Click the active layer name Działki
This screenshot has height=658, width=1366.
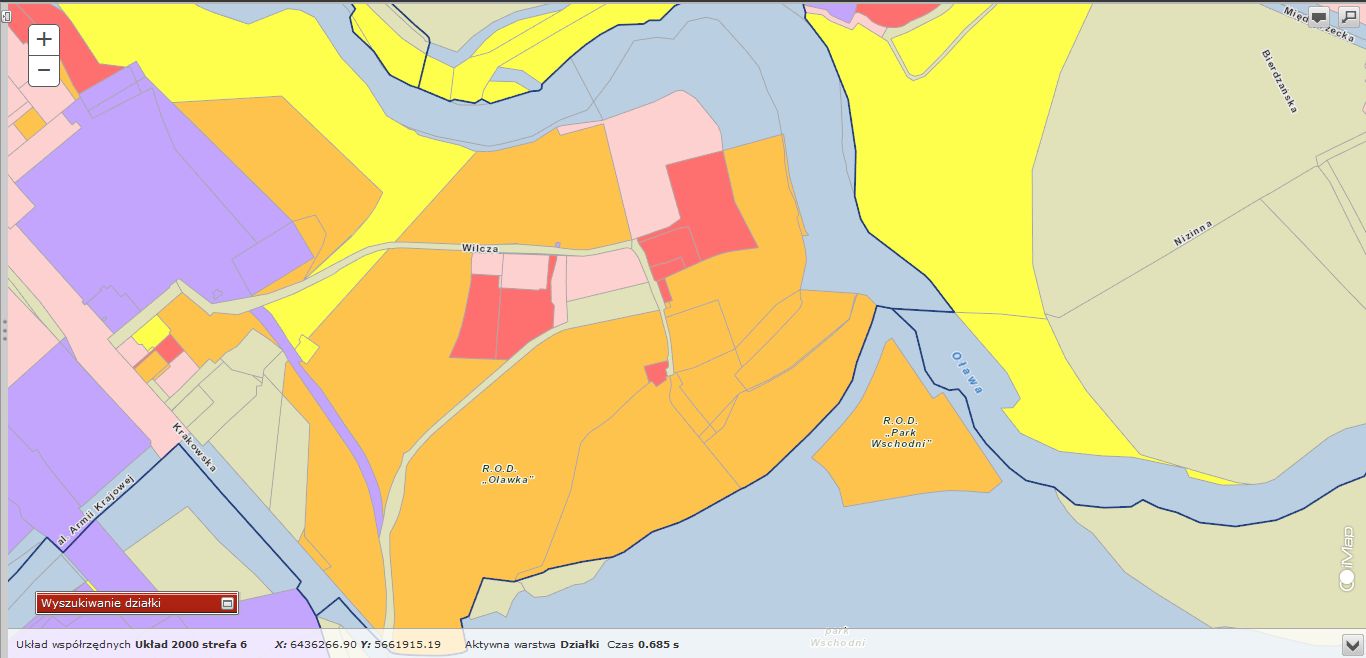coord(579,644)
